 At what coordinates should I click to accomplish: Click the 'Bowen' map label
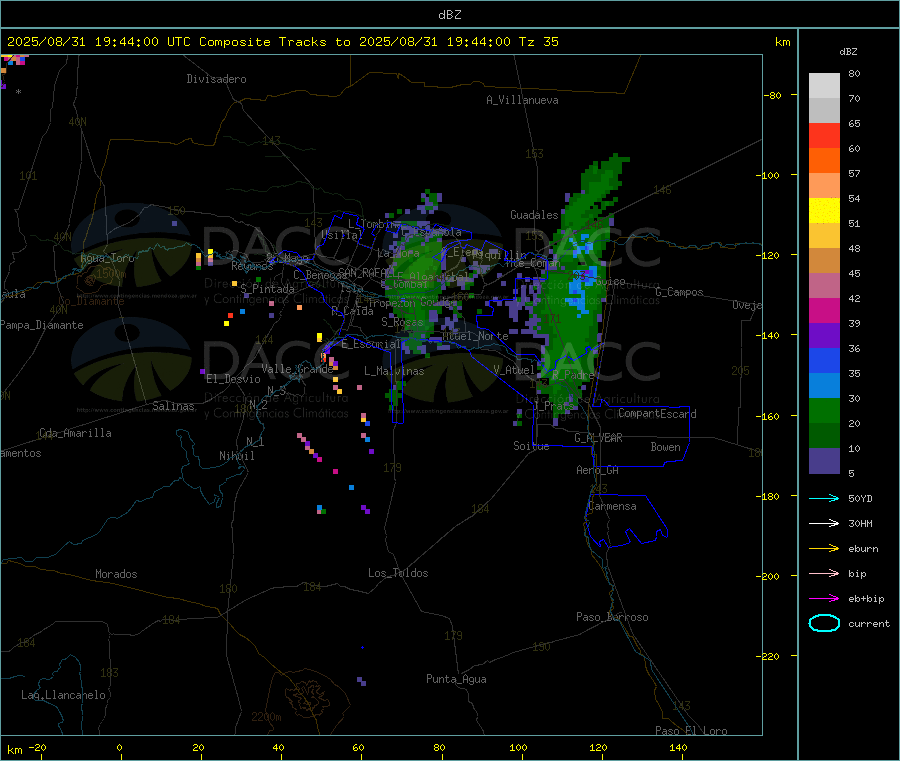665,447
